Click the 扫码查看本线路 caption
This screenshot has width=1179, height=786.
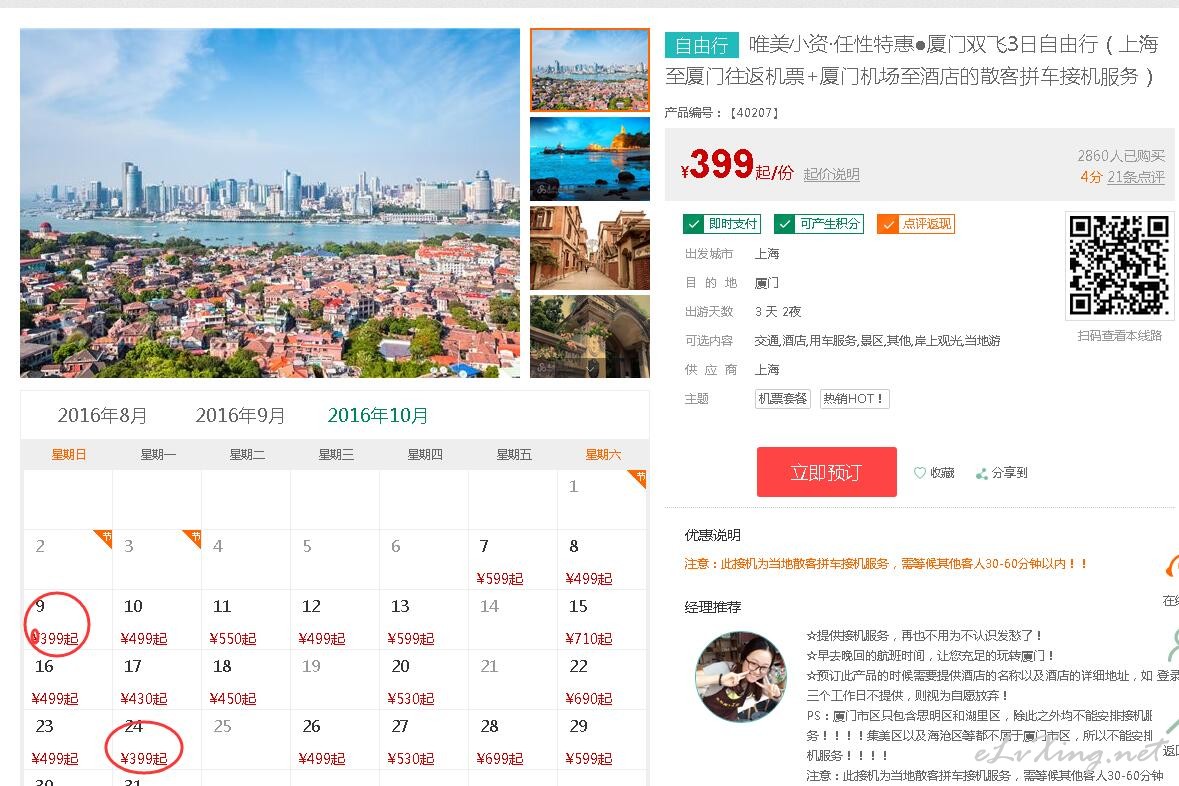click(x=1120, y=335)
